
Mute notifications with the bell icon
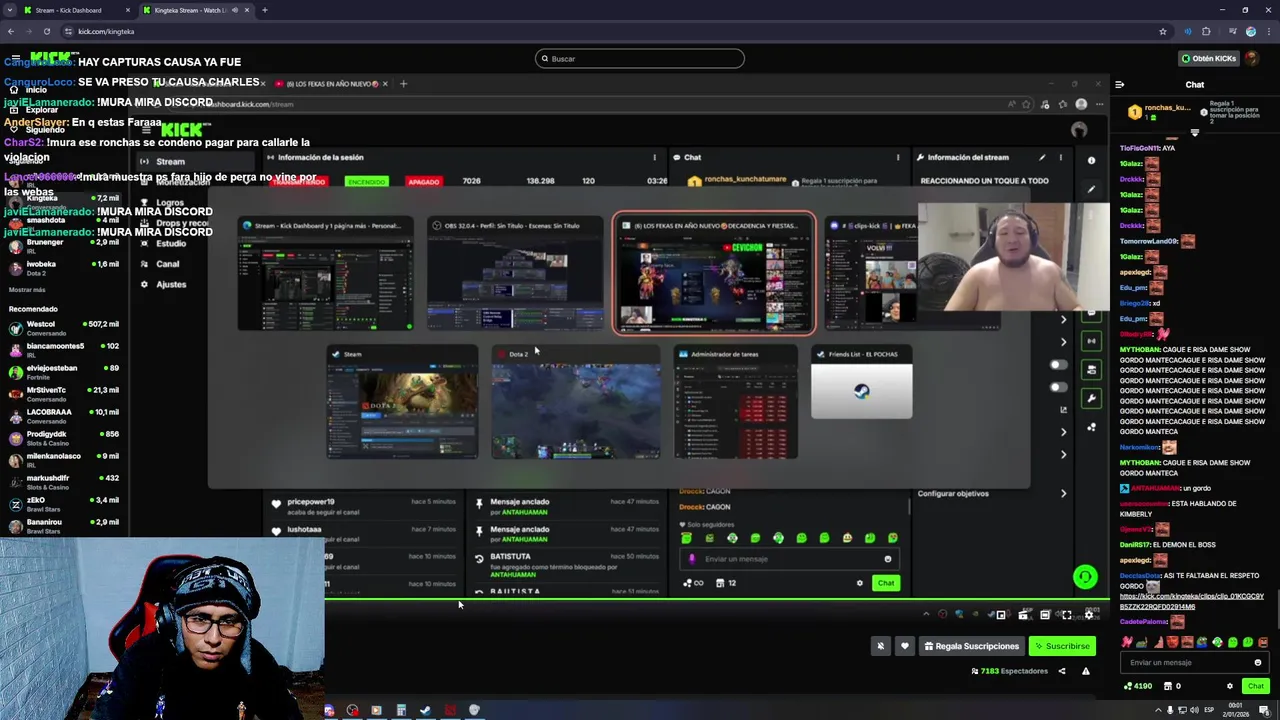(x=881, y=646)
